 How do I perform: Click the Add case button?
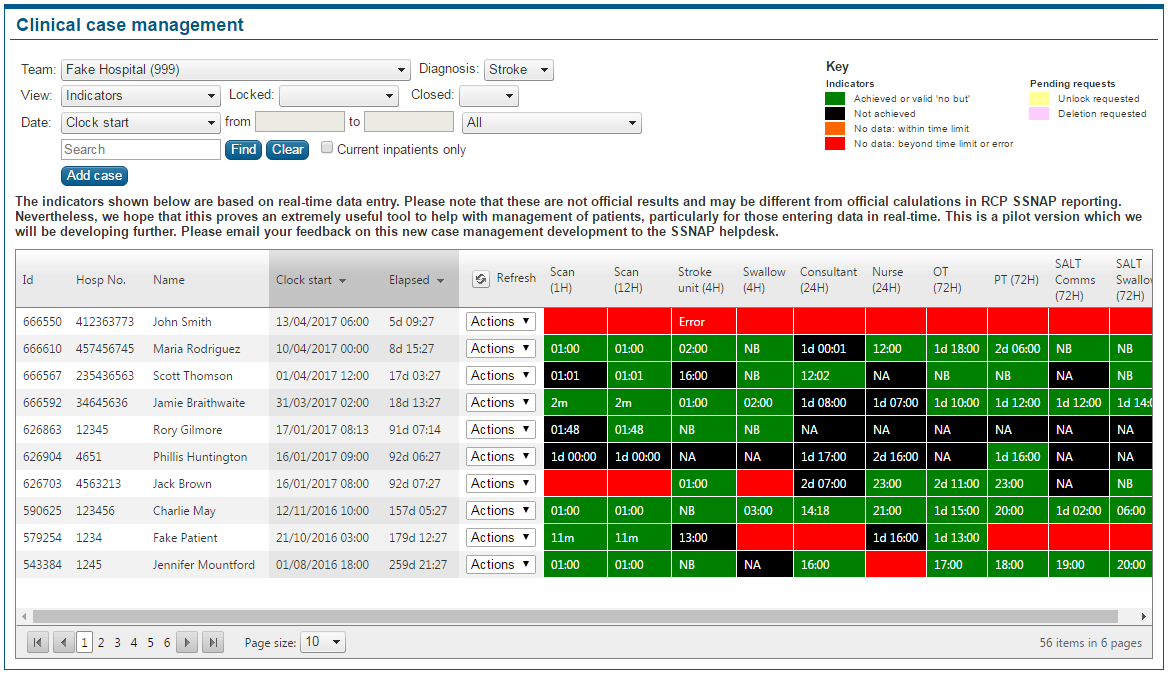94,175
